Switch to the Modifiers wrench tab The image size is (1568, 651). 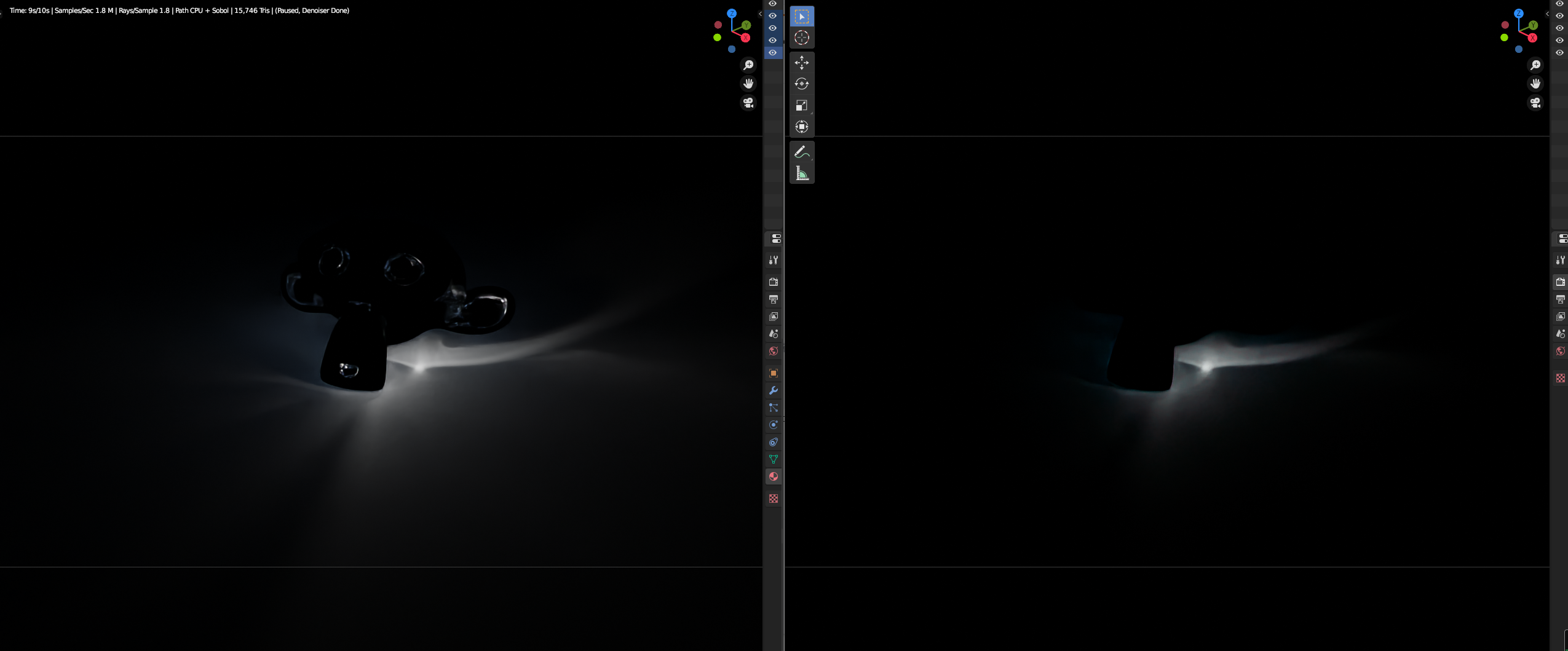tap(774, 390)
